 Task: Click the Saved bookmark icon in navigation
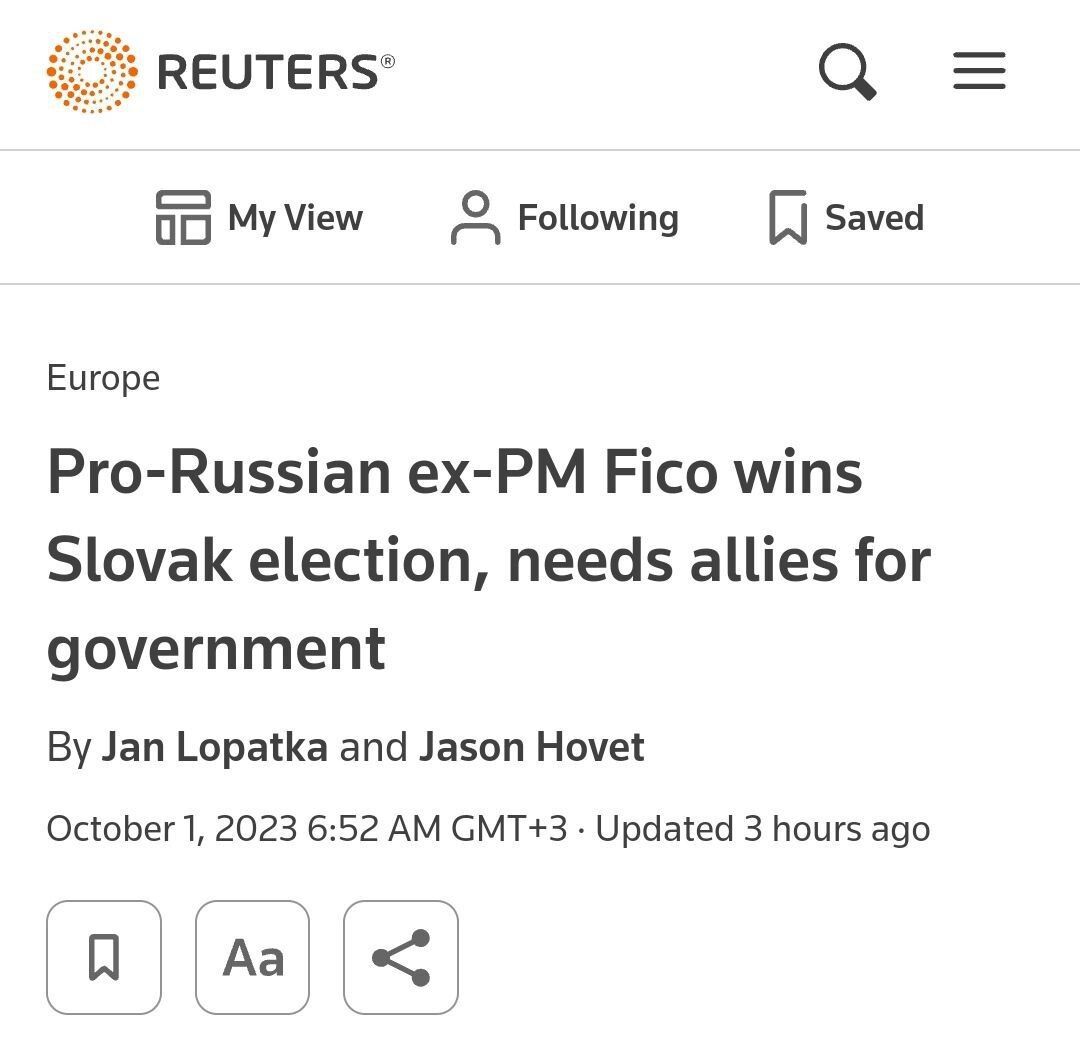(787, 217)
